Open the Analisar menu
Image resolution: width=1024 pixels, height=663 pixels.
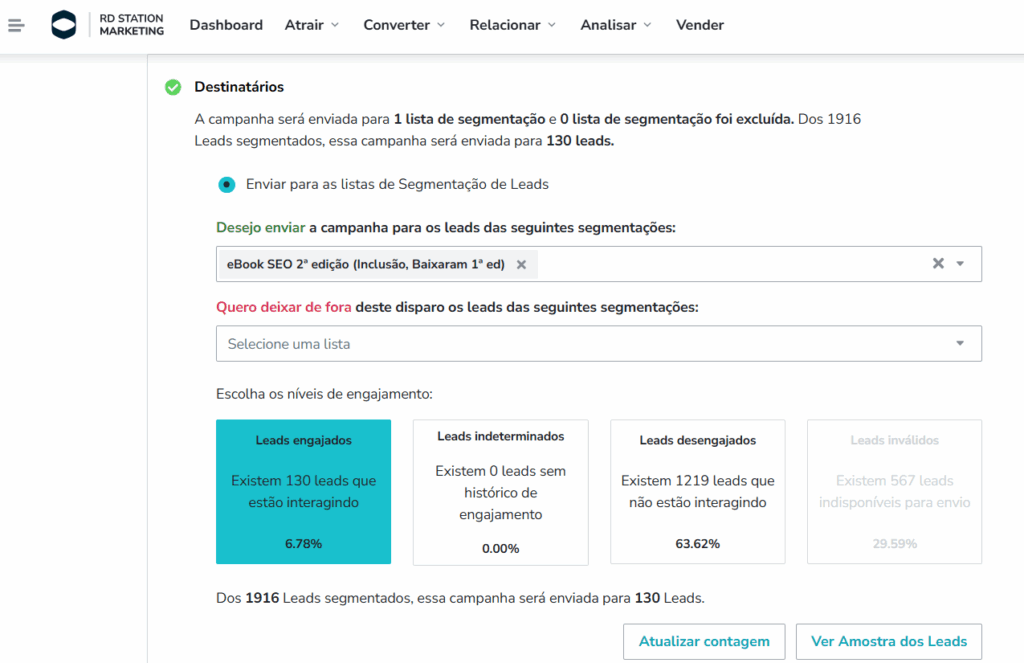(x=616, y=25)
